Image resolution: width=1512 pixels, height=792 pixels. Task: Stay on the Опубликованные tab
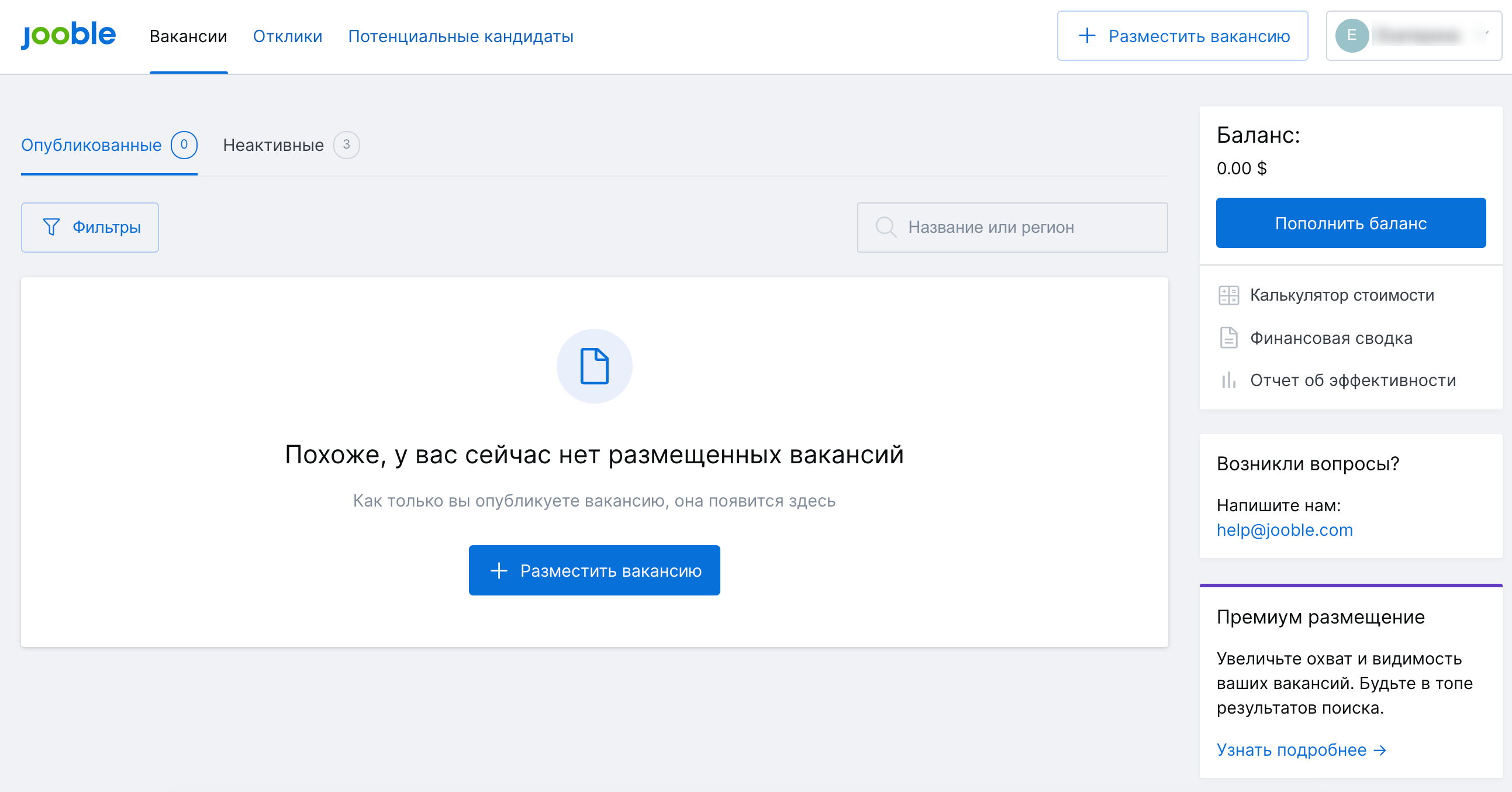pyautogui.click(x=92, y=145)
